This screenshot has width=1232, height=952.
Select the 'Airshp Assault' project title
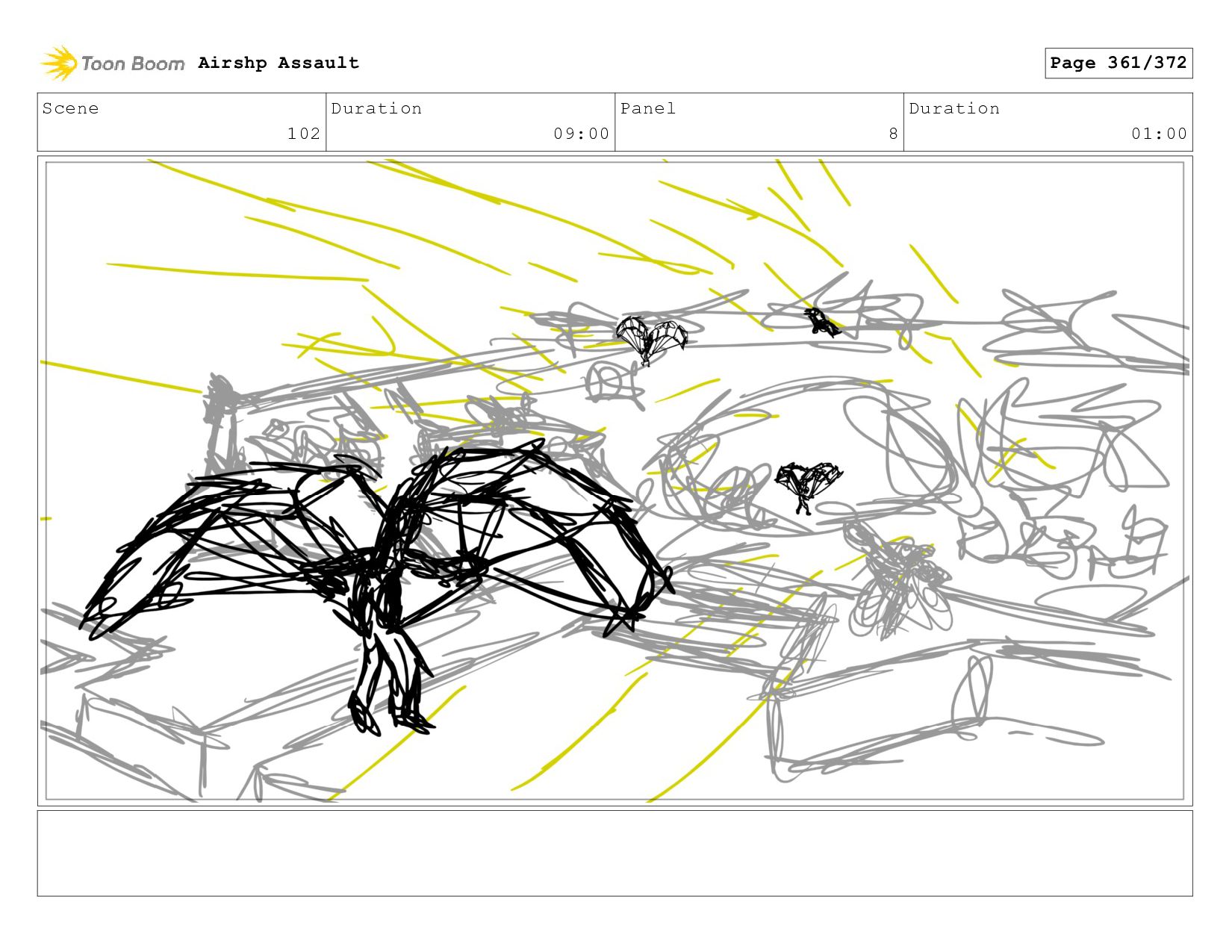coord(279,63)
